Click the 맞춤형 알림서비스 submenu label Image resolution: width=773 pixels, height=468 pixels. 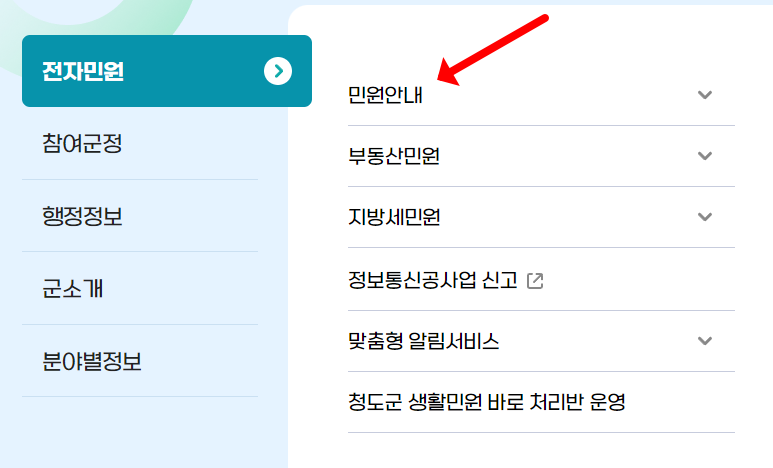click(423, 341)
